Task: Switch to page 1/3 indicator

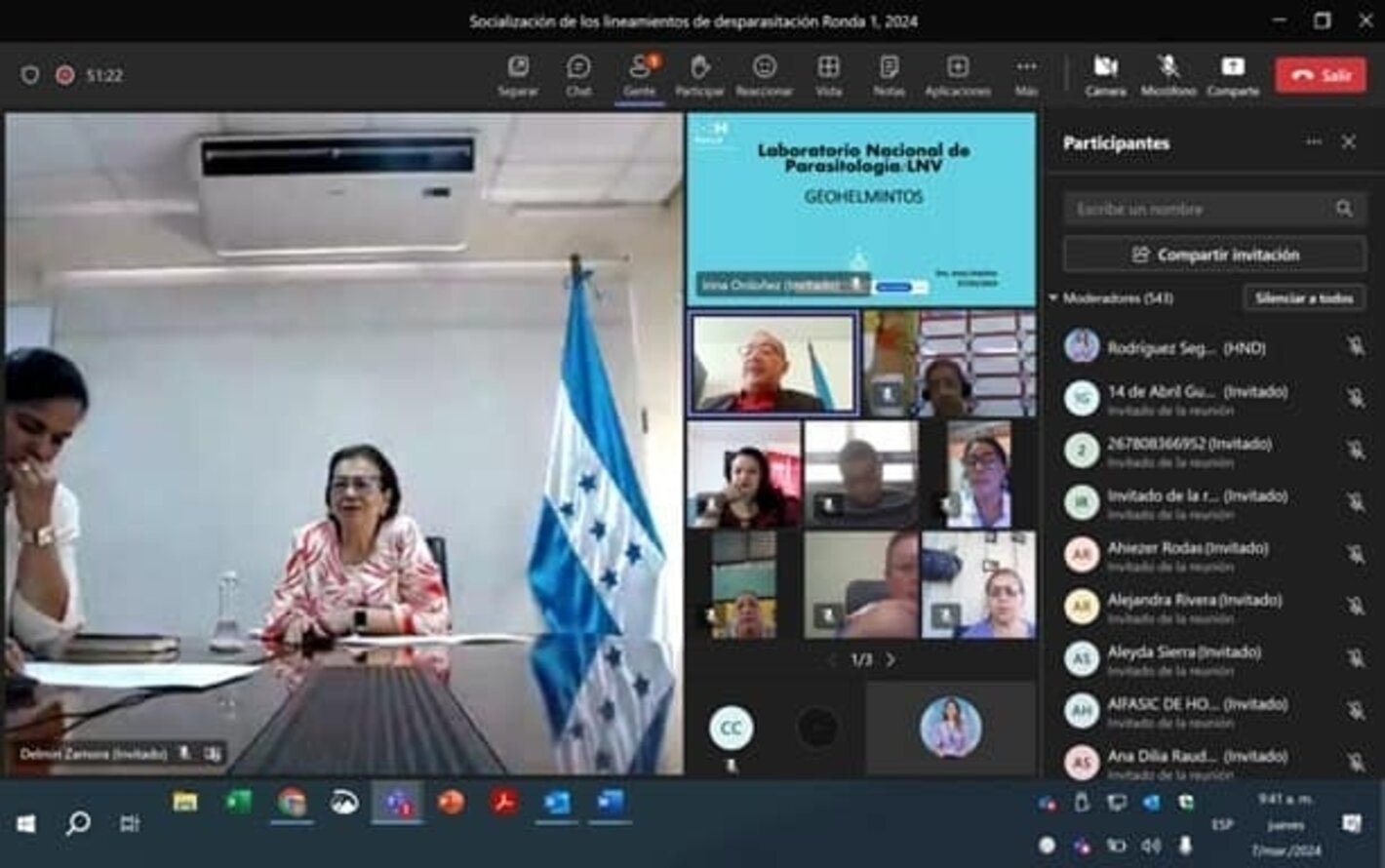Action: [x=860, y=659]
